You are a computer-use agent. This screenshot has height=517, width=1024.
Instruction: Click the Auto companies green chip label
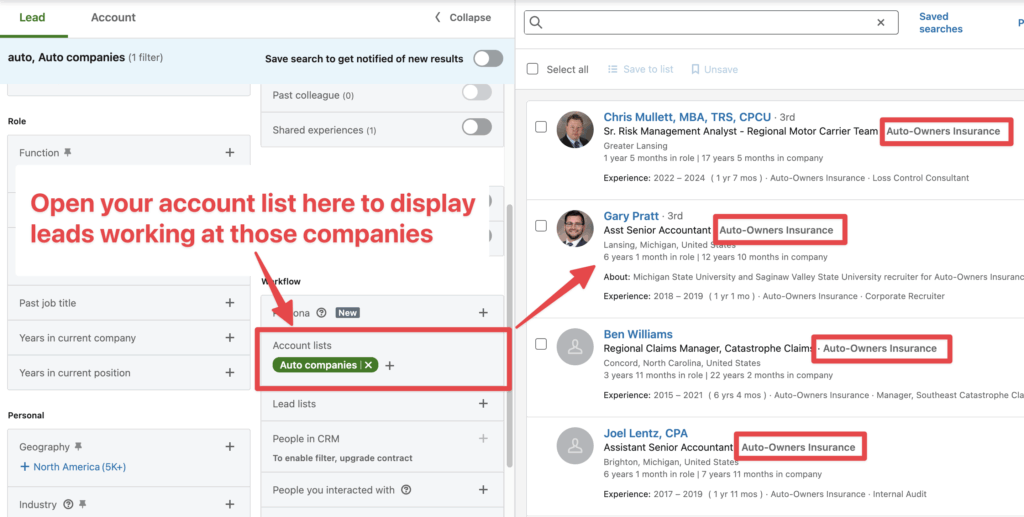[318, 366]
